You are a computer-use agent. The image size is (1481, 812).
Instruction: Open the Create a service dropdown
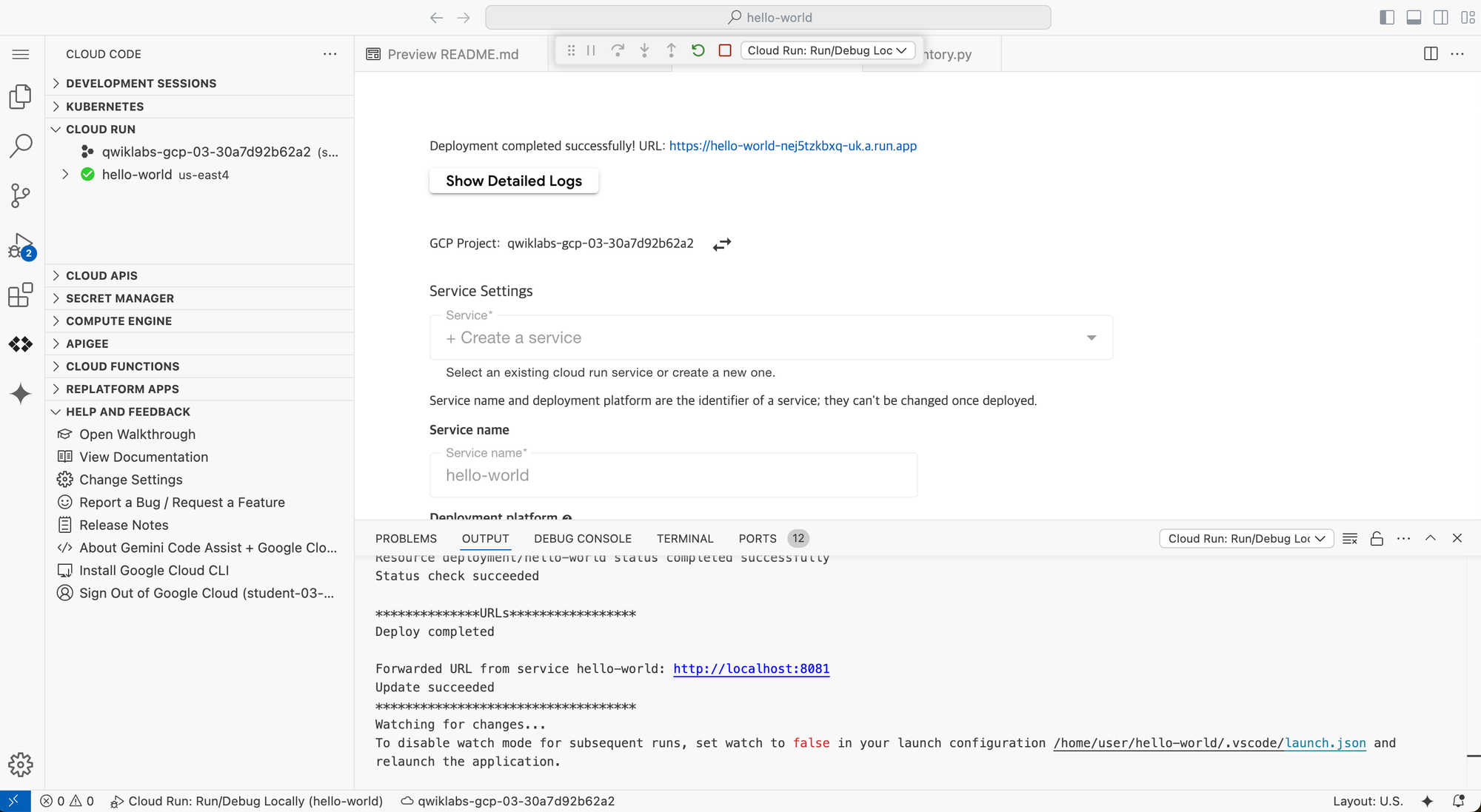point(770,338)
